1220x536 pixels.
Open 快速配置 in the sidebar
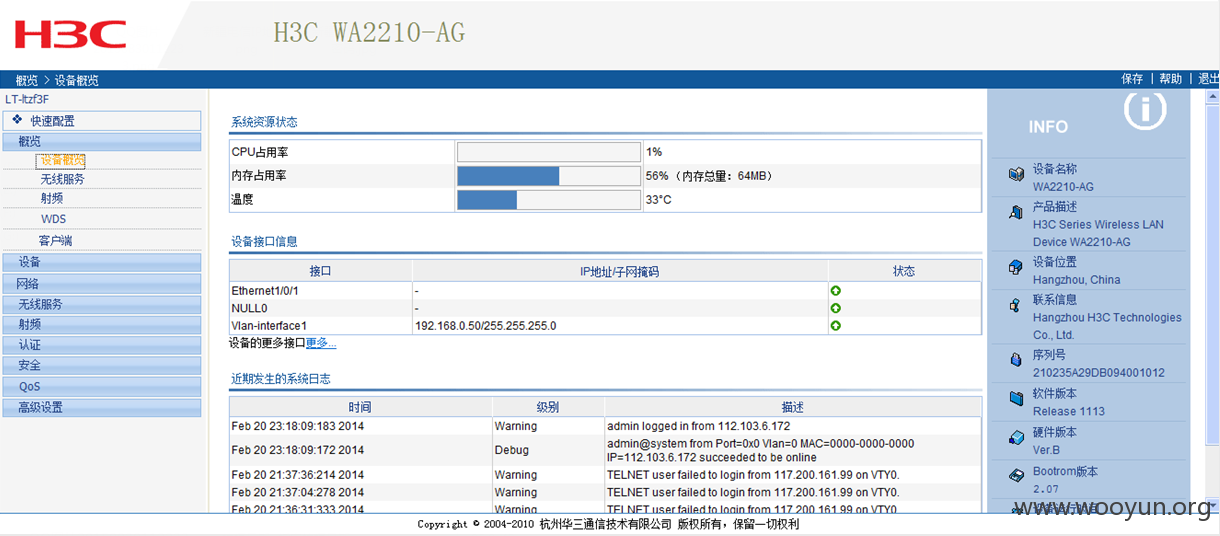pyautogui.click(x=102, y=121)
